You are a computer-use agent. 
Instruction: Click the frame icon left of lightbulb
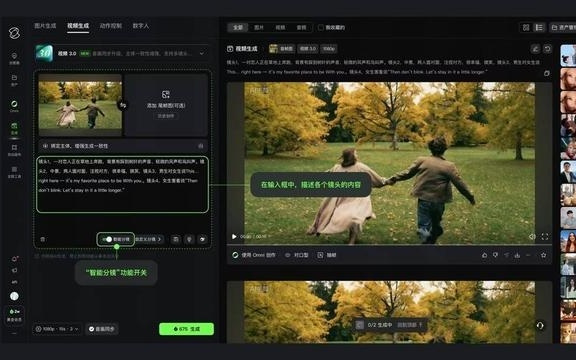tap(176, 239)
